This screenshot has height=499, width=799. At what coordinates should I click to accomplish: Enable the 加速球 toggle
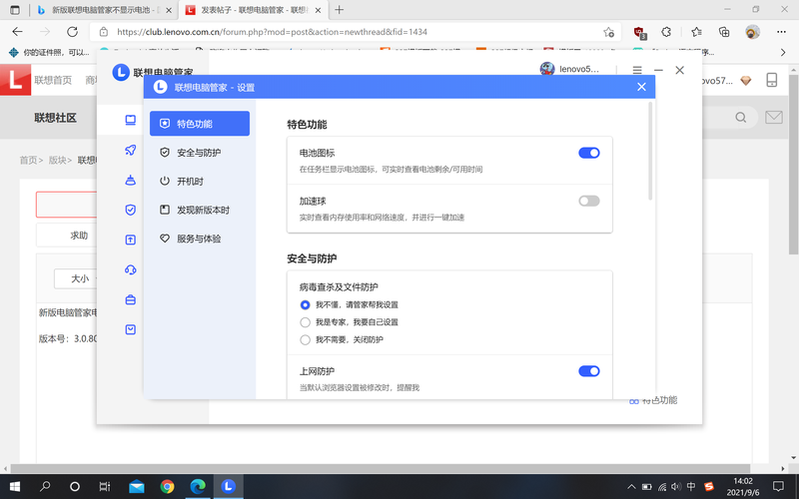click(x=589, y=201)
